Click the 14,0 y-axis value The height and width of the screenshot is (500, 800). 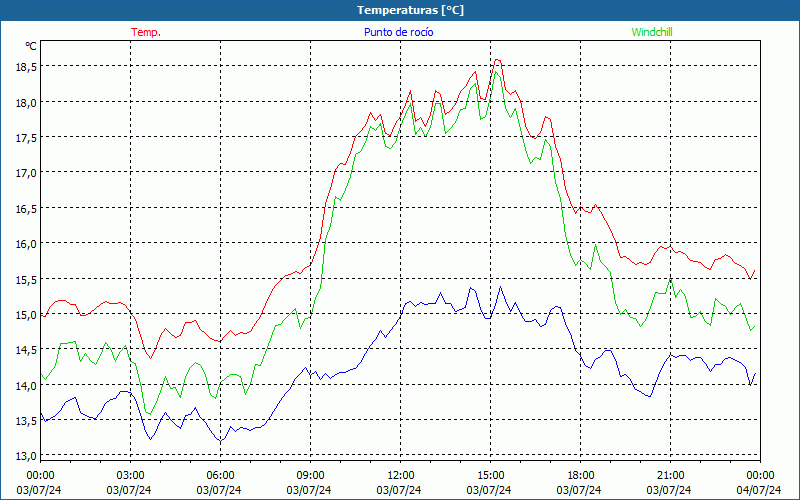(26, 385)
